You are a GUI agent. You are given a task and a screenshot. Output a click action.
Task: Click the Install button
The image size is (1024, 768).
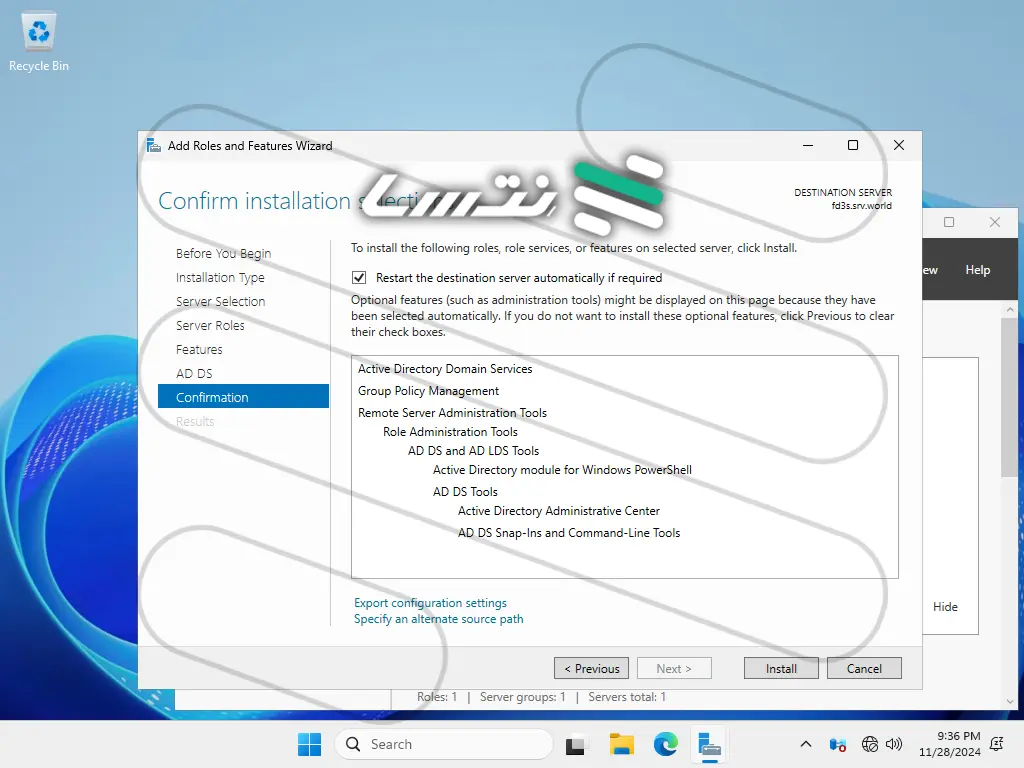(781, 668)
